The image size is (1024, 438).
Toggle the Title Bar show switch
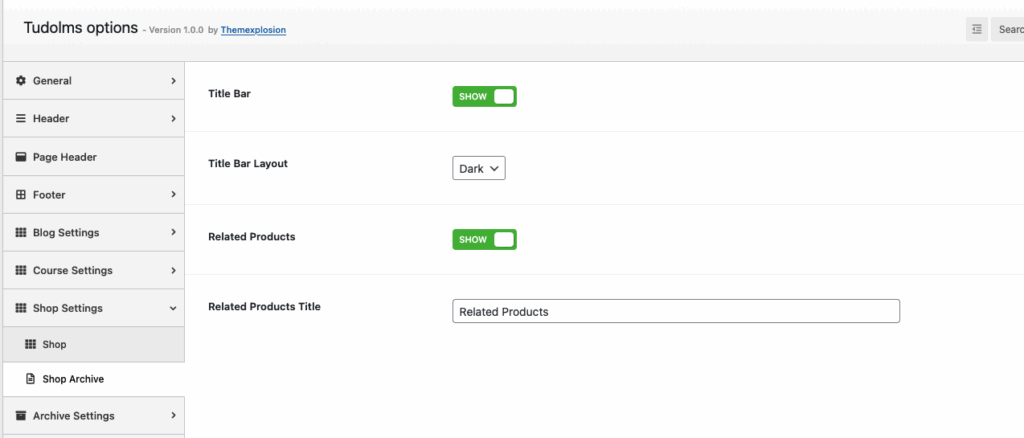(x=484, y=96)
